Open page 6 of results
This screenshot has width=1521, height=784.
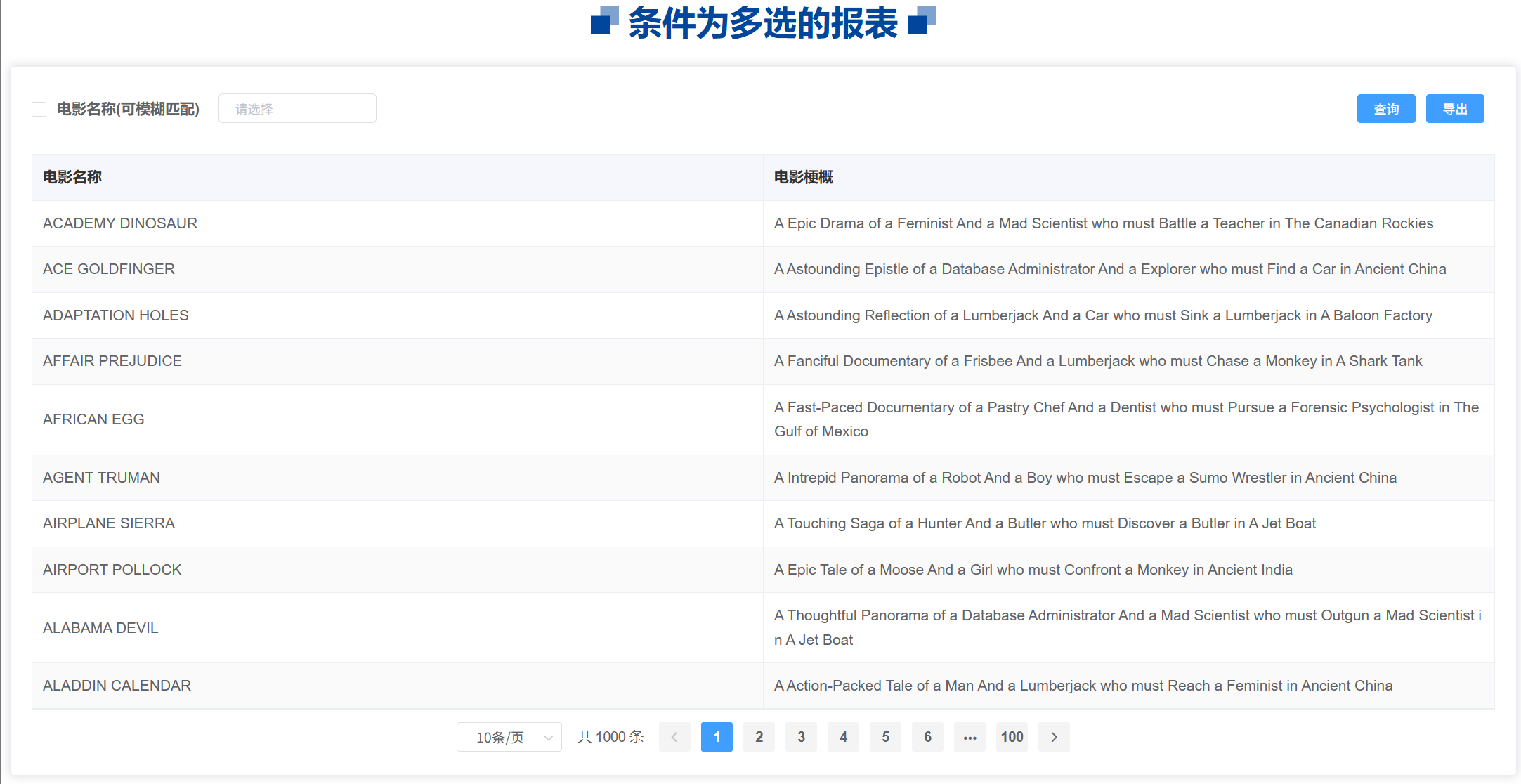[x=927, y=737]
